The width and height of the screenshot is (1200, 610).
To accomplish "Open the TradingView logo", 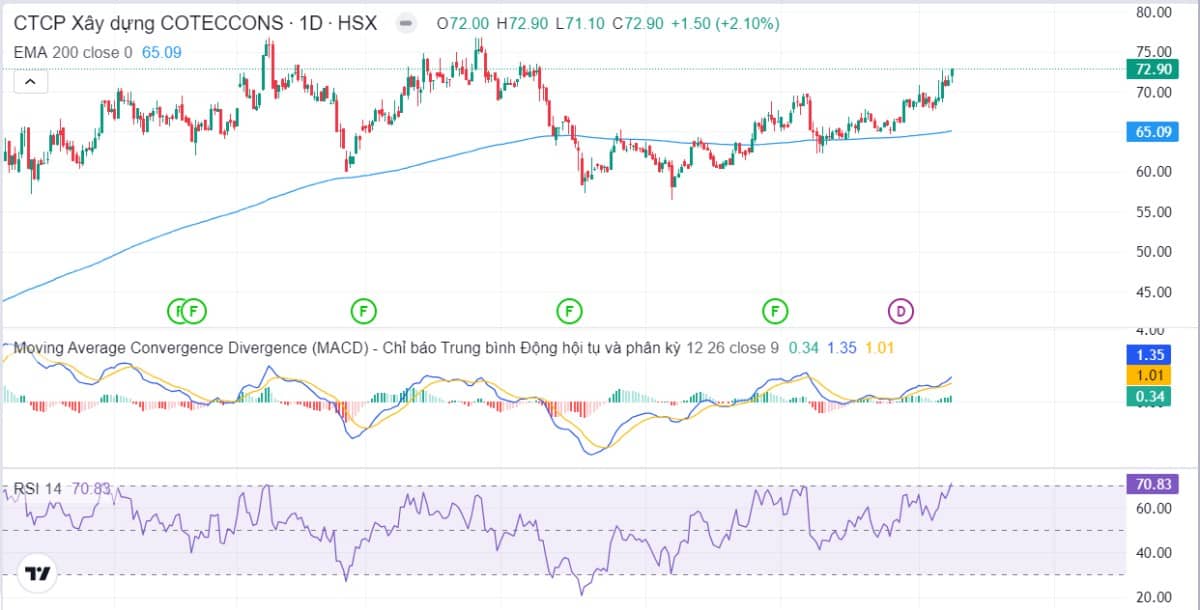I will pos(38,574).
